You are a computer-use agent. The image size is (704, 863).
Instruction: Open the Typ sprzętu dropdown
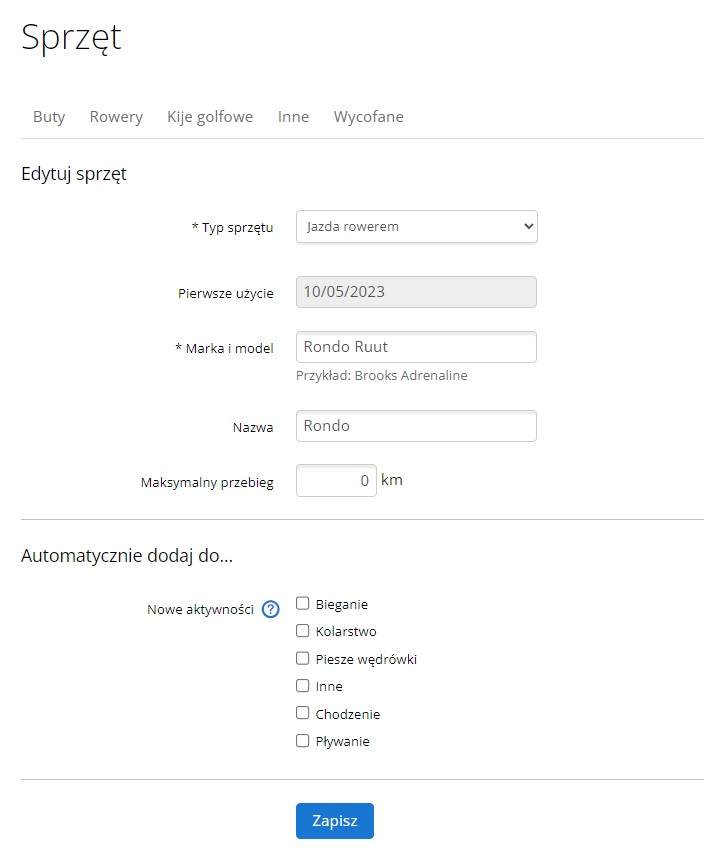click(x=417, y=226)
